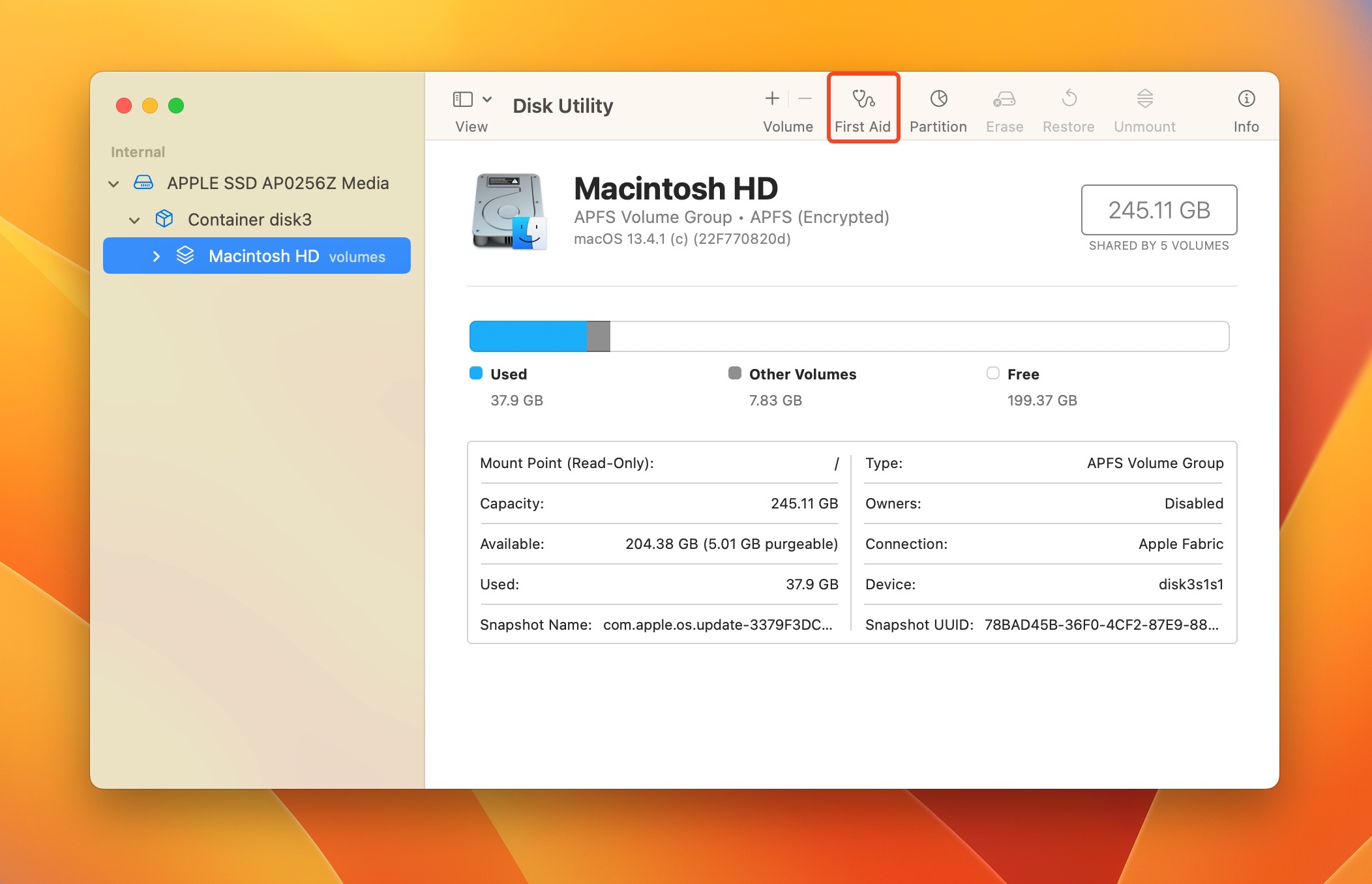Click the Internal sidebar section header
This screenshot has height=884, width=1372.
click(138, 152)
